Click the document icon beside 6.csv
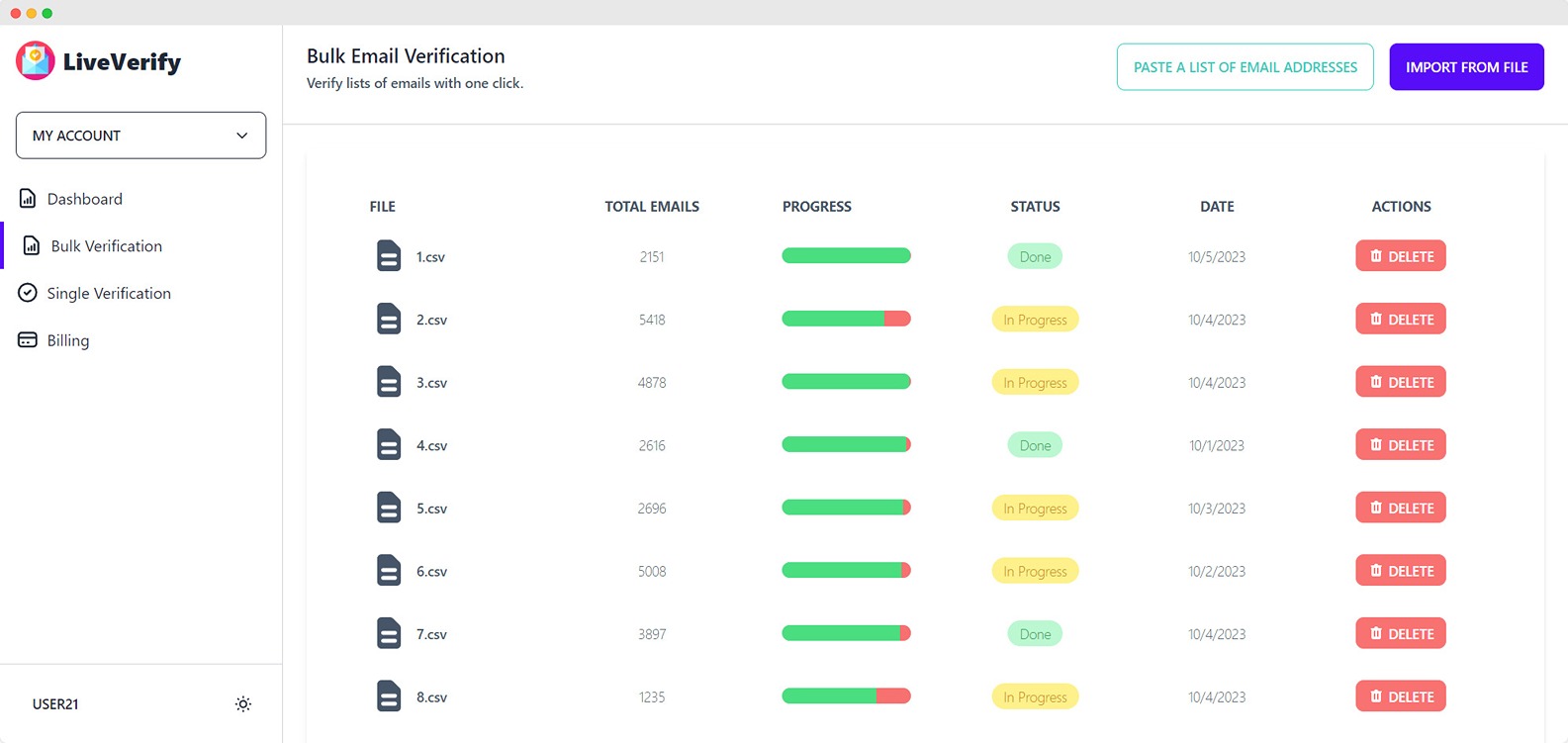This screenshot has width=1568, height=743. coord(389,571)
